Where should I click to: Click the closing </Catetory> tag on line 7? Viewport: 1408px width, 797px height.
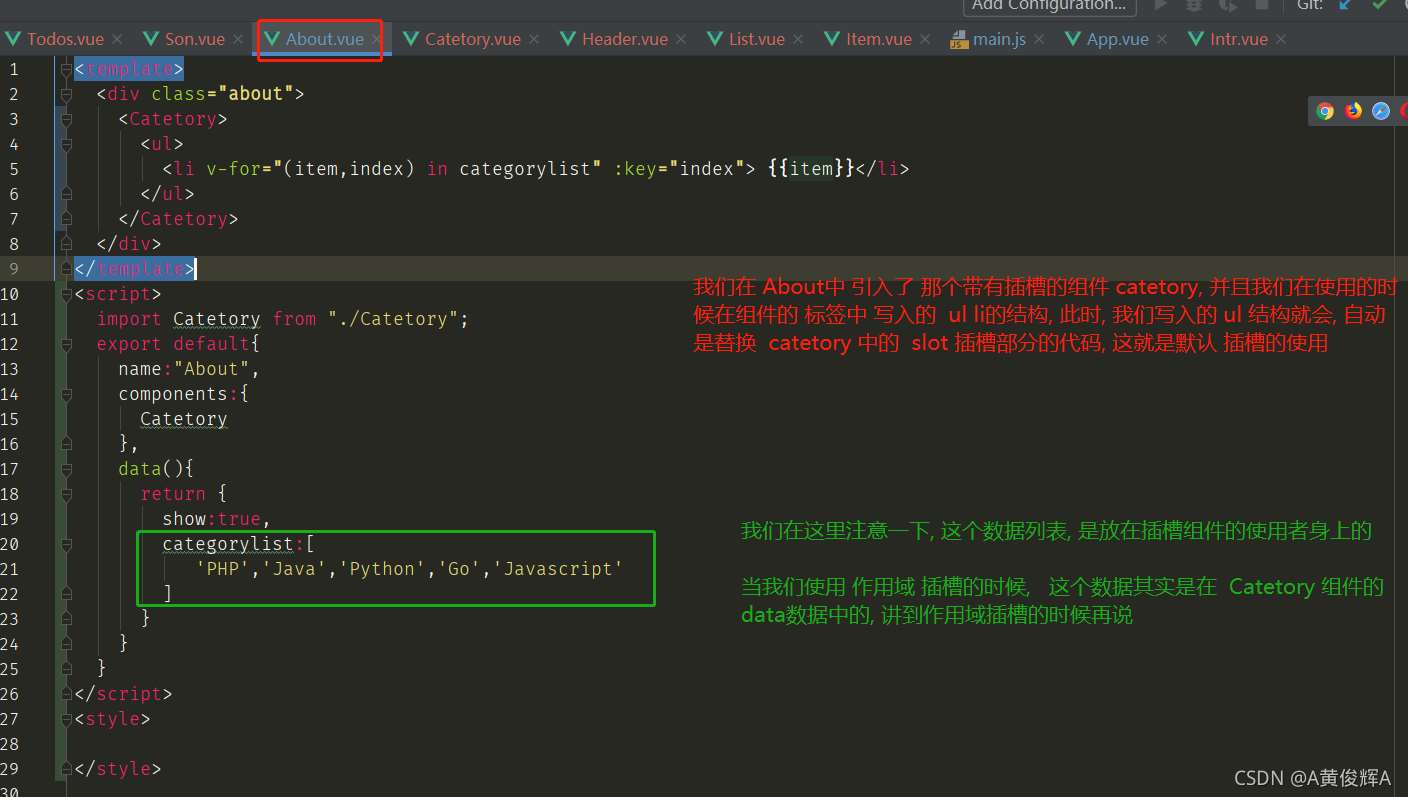pyautogui.click(x=178, y=219)
